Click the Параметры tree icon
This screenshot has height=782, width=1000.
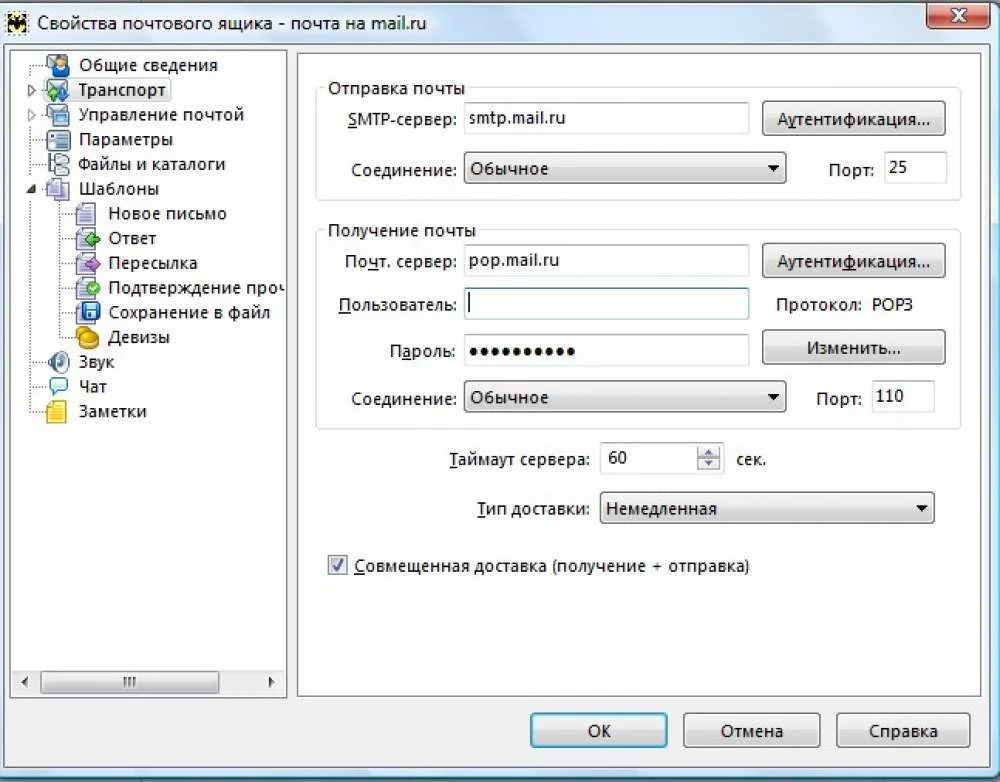pos(59,140)
